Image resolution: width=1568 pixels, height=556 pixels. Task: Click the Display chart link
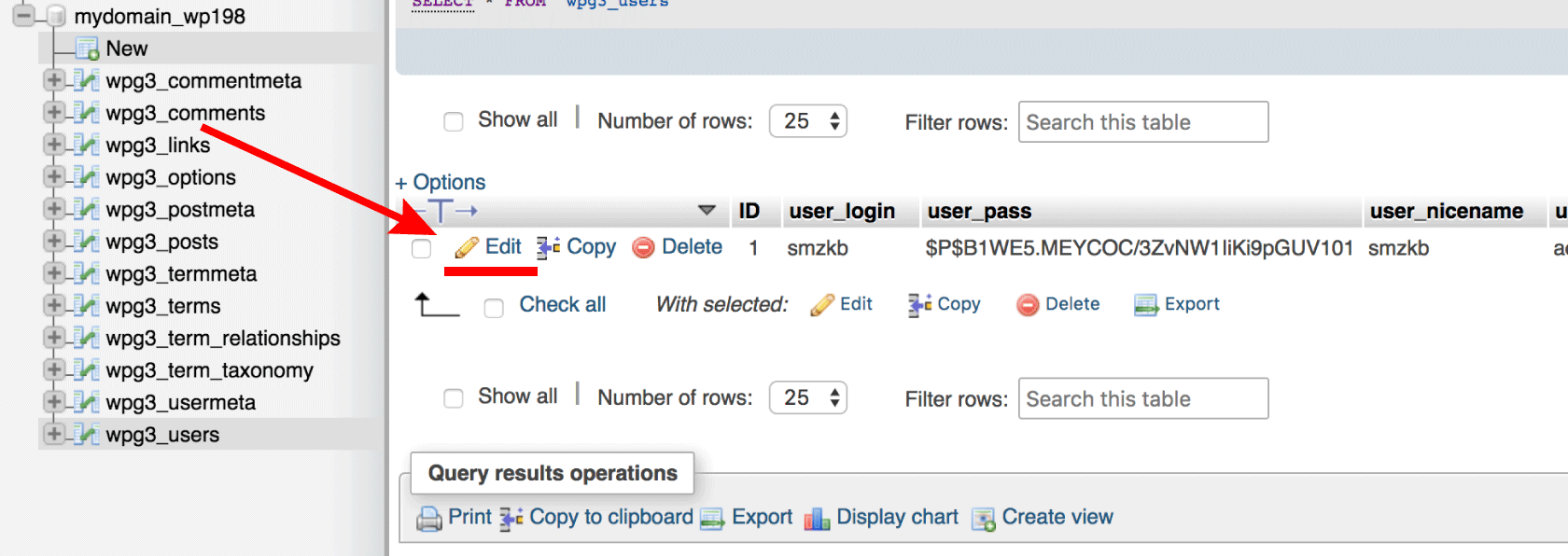click(898, 517)
